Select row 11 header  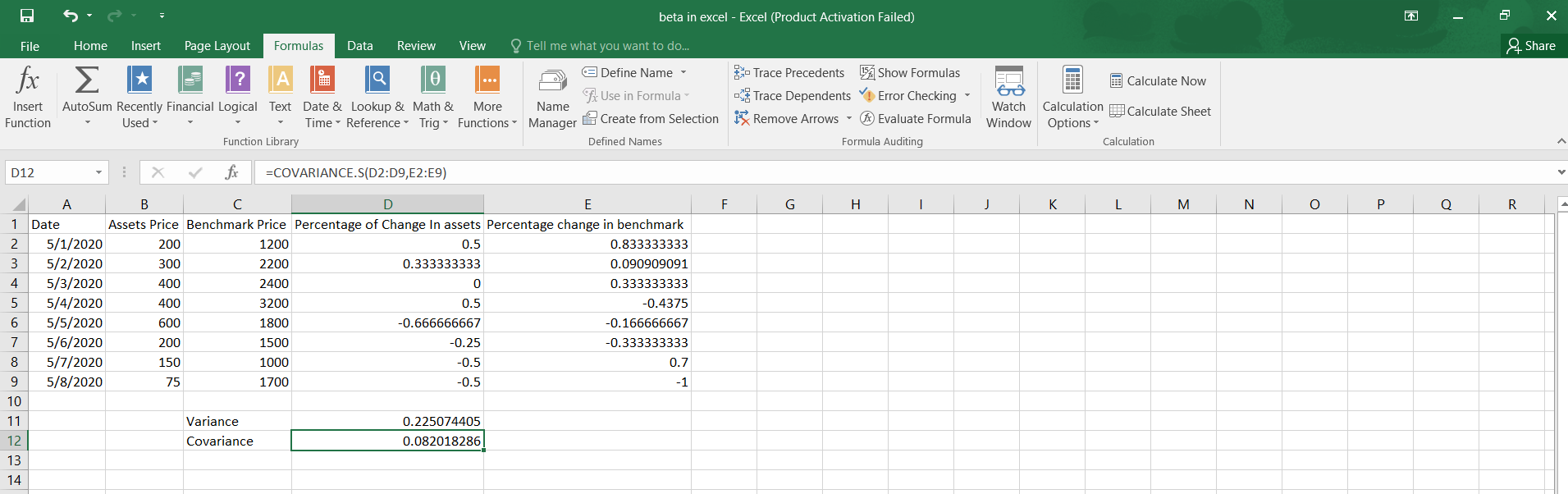(x=14, y=421)
